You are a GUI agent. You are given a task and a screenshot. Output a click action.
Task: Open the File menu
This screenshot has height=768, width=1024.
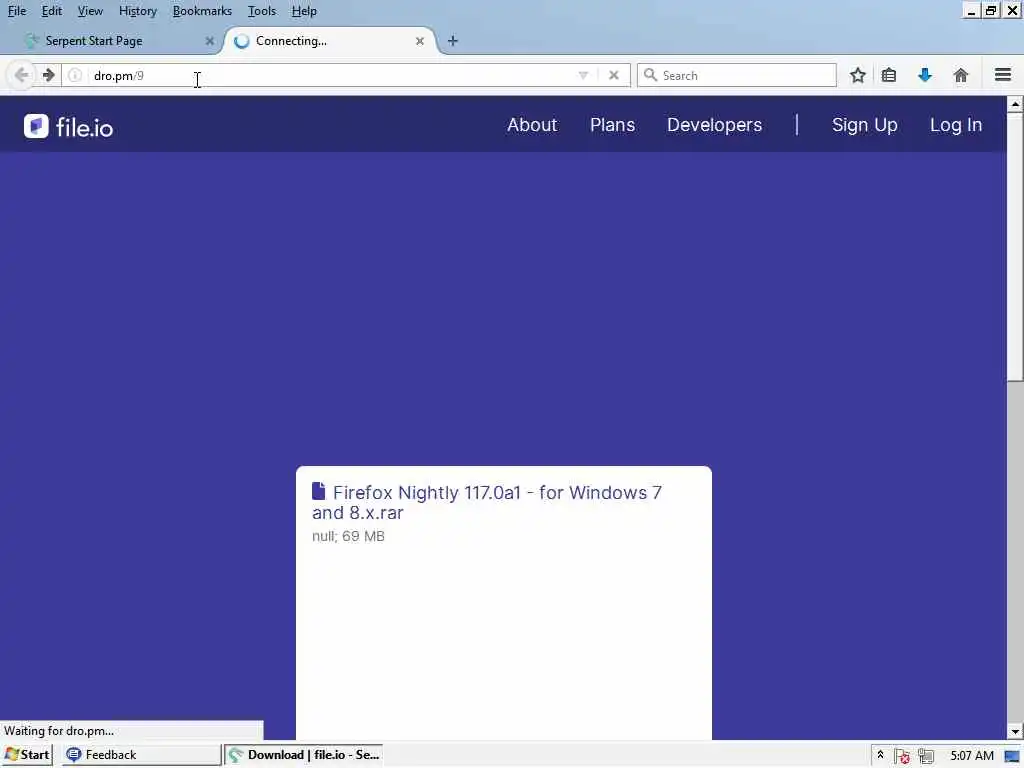click(17, 11)
